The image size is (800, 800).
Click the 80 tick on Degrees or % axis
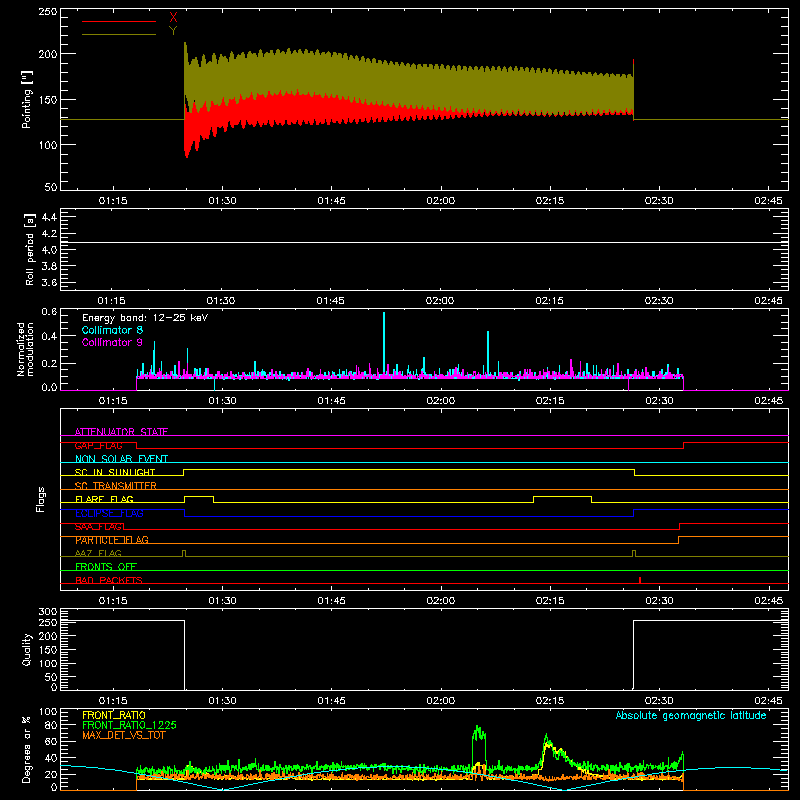click(x=51, y=725)
